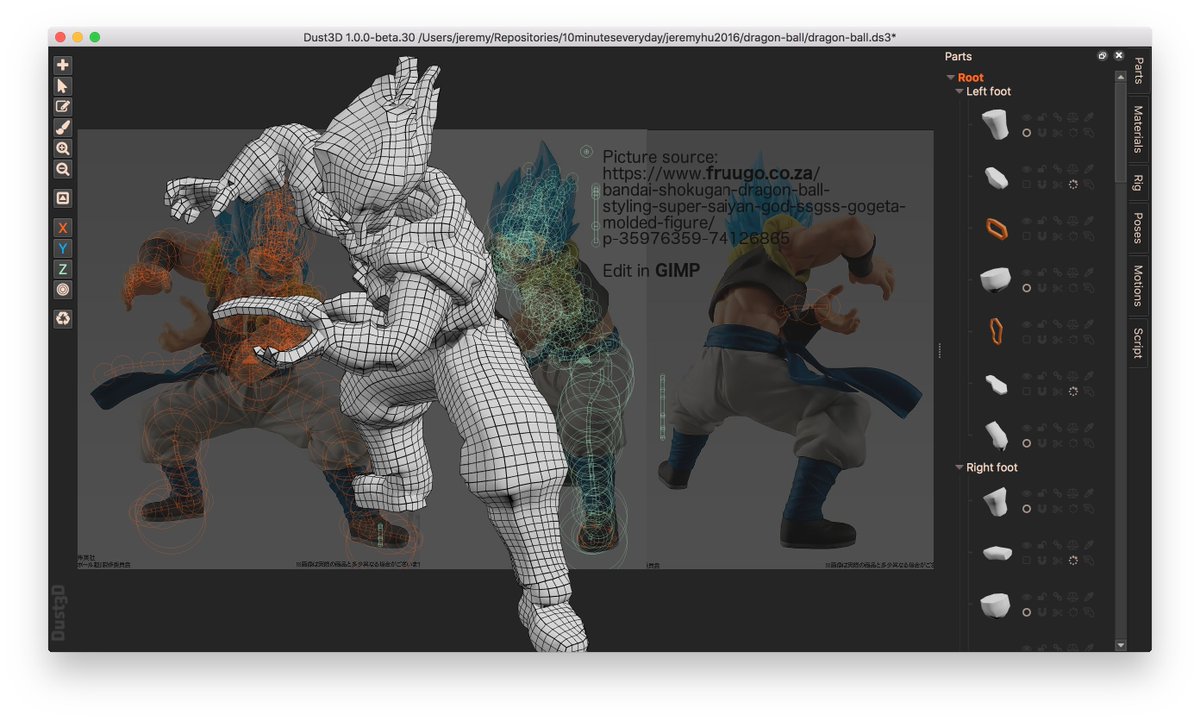Toggle the Y axis lock

point(63,248)
